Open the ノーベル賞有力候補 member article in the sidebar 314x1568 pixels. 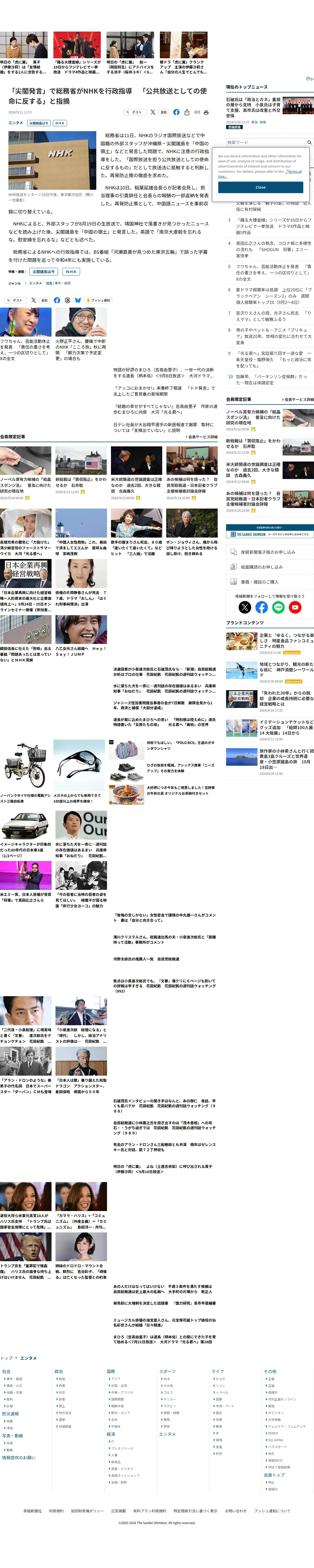[x=270, y=420]
